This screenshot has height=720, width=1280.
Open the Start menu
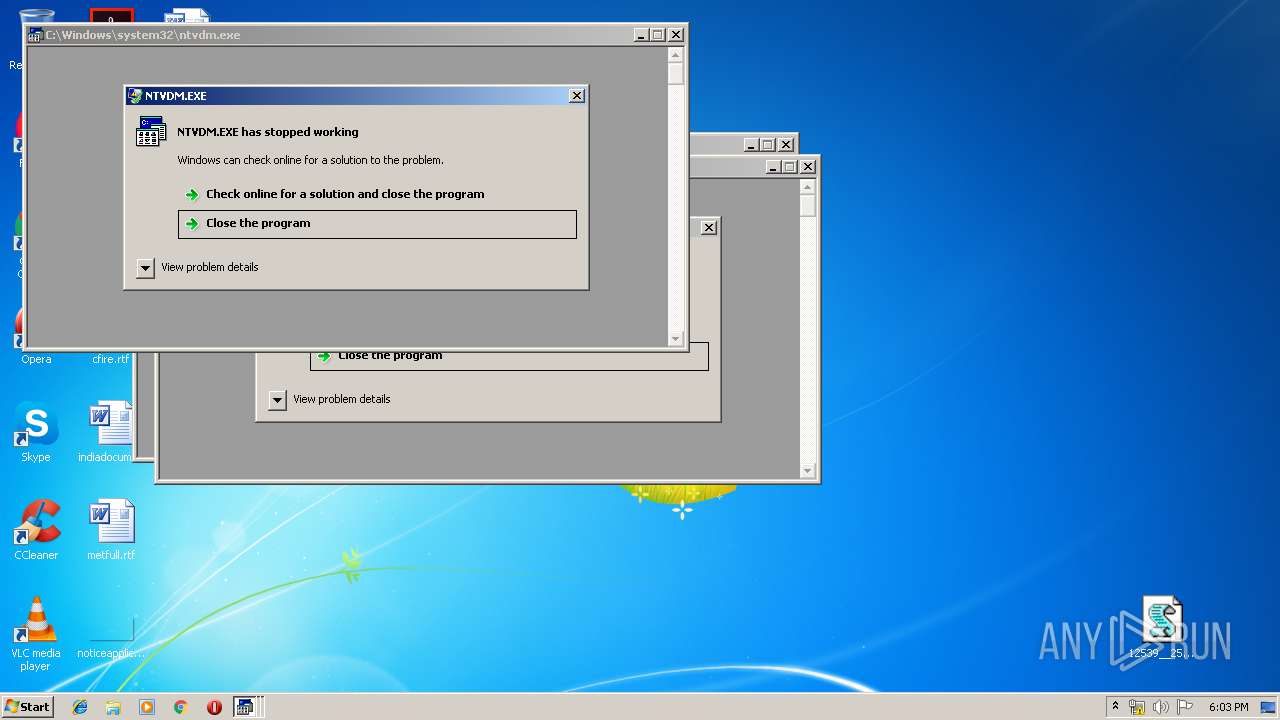27,707
